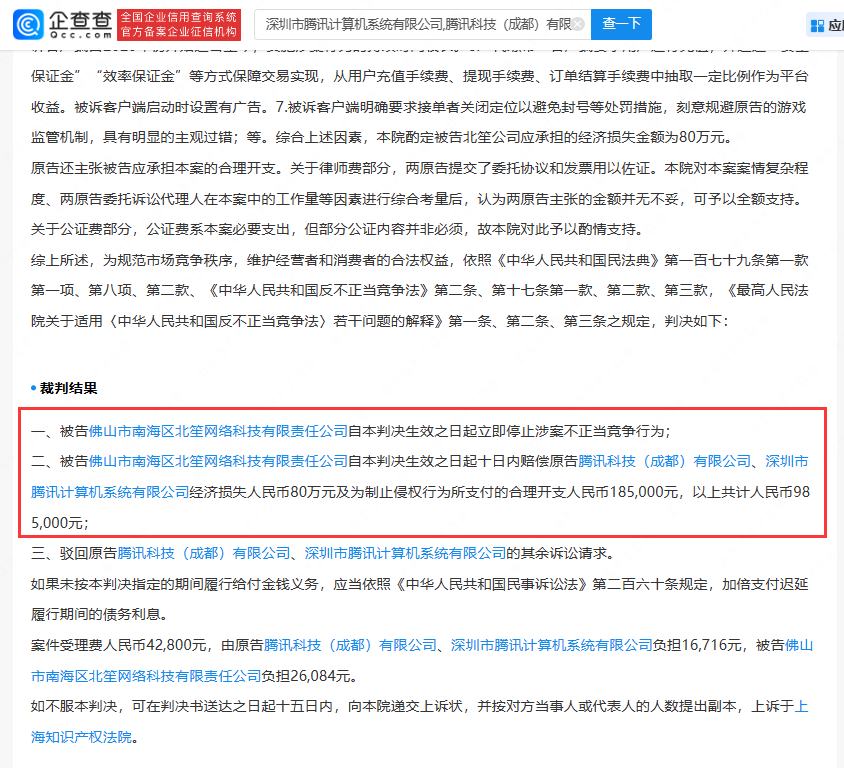This screenshot has width=844, height=768.
Task: Open the 应用 grid icon in the header
Action: (817, 25)
